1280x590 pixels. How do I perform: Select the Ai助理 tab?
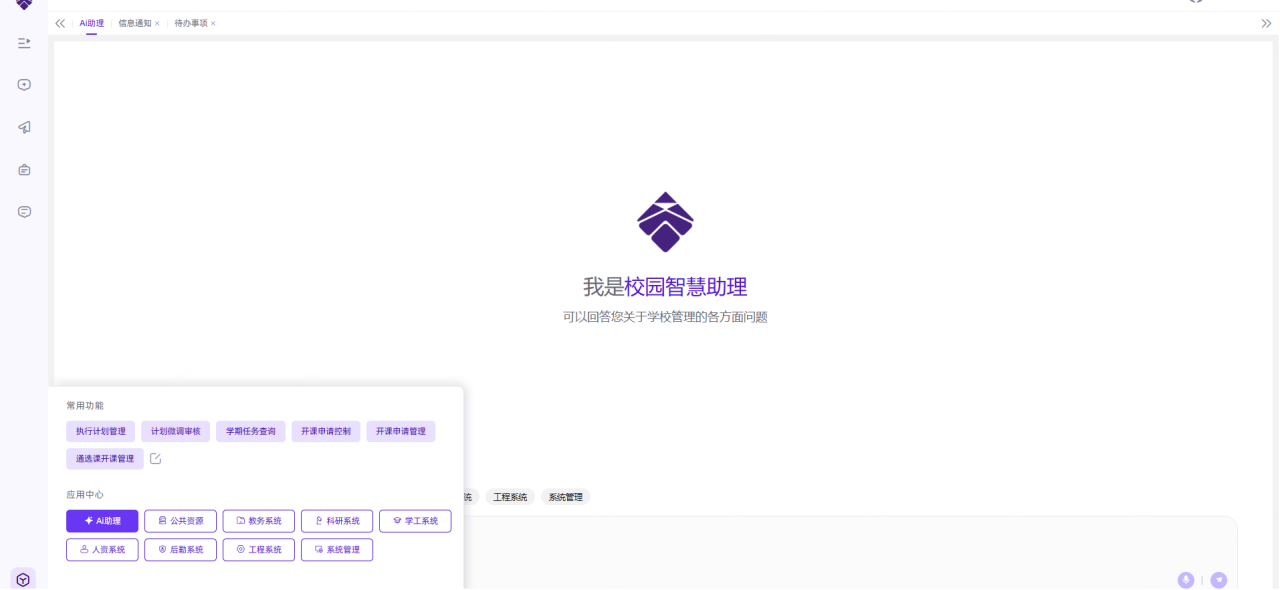(91, 23)
